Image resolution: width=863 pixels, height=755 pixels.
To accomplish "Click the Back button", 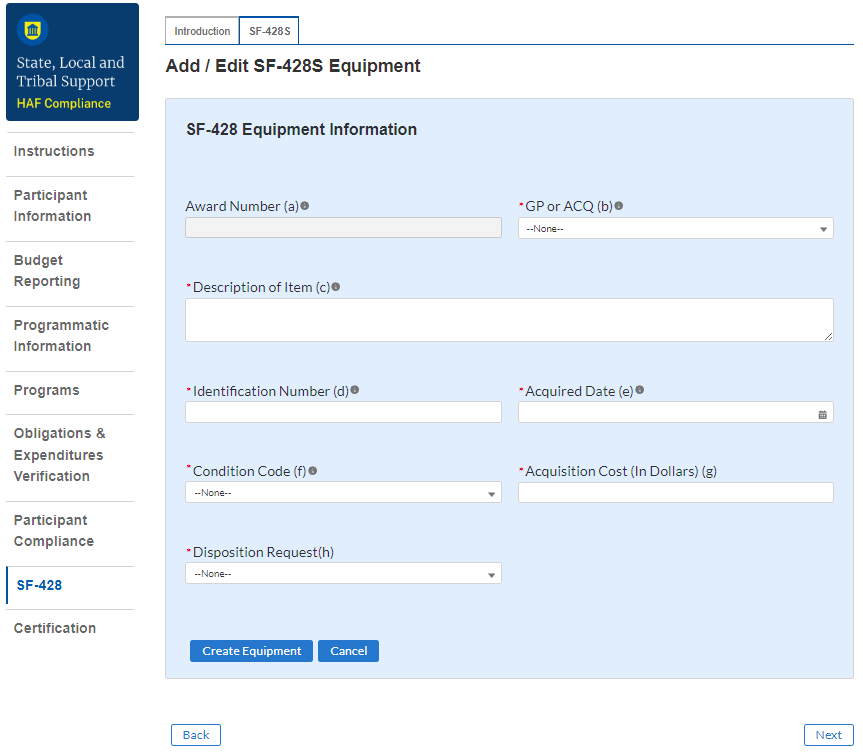I will point(196,735).
